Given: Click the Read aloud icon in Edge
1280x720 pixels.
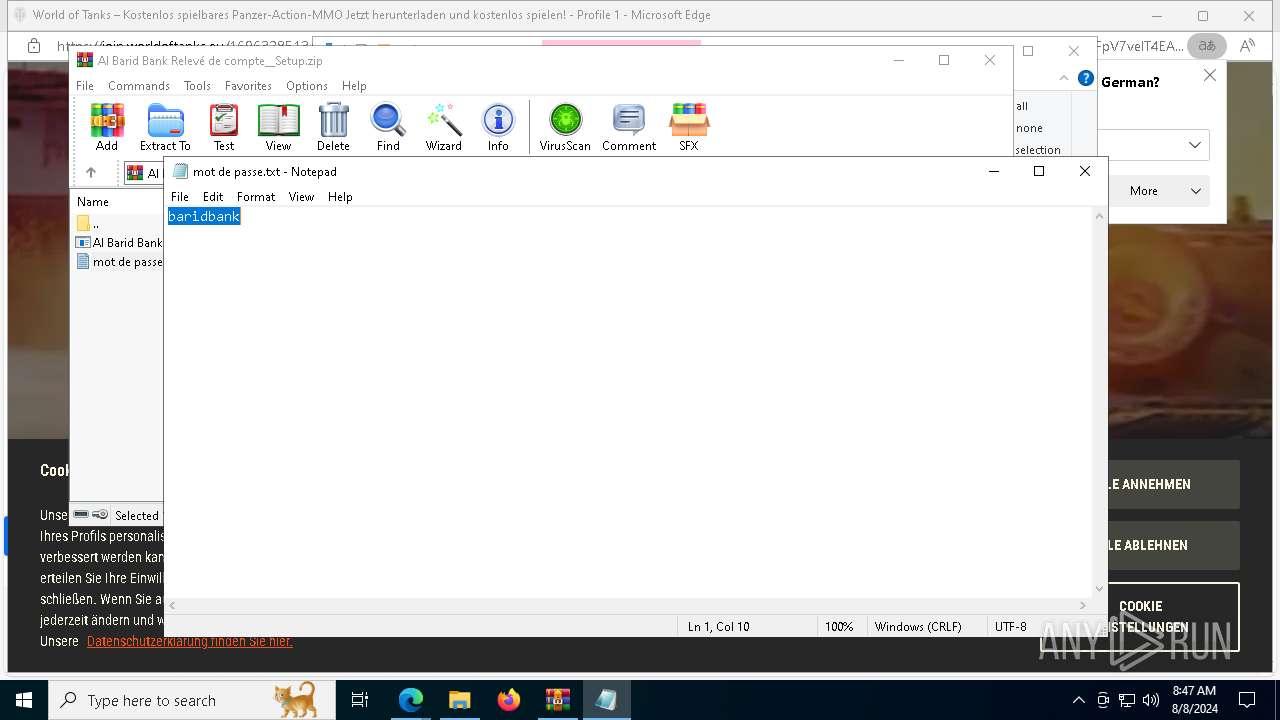Looking at the screenshot, I should (1247, 46).
